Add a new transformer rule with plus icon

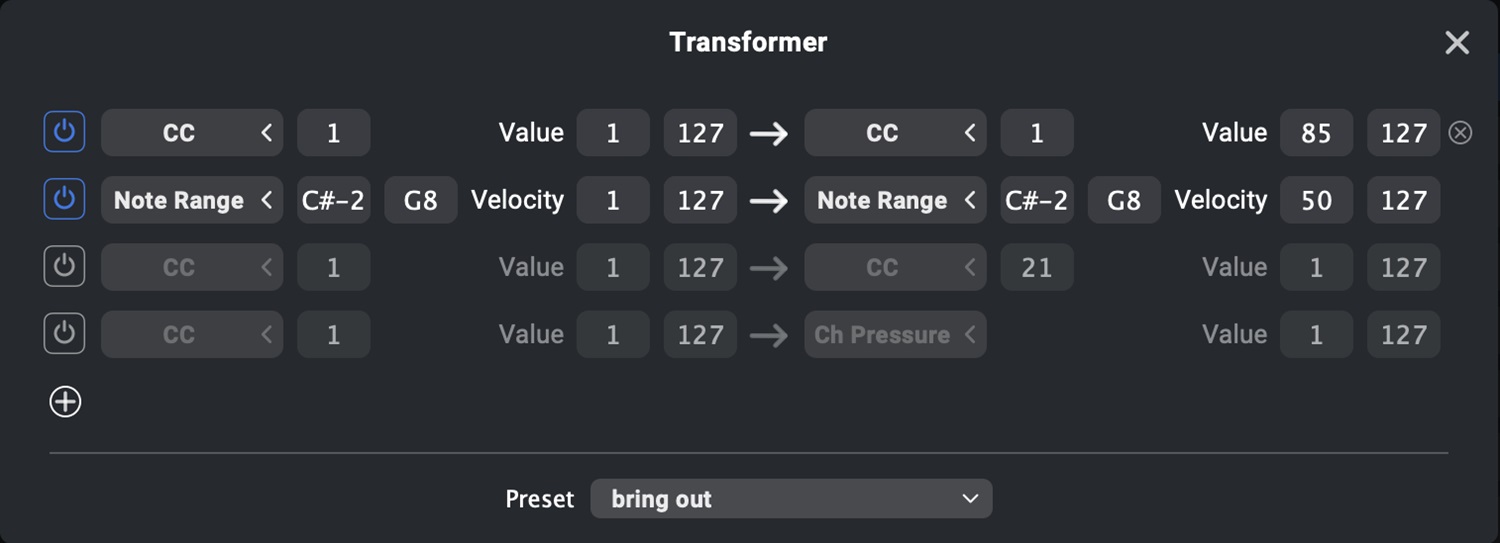tap(65, 402)
